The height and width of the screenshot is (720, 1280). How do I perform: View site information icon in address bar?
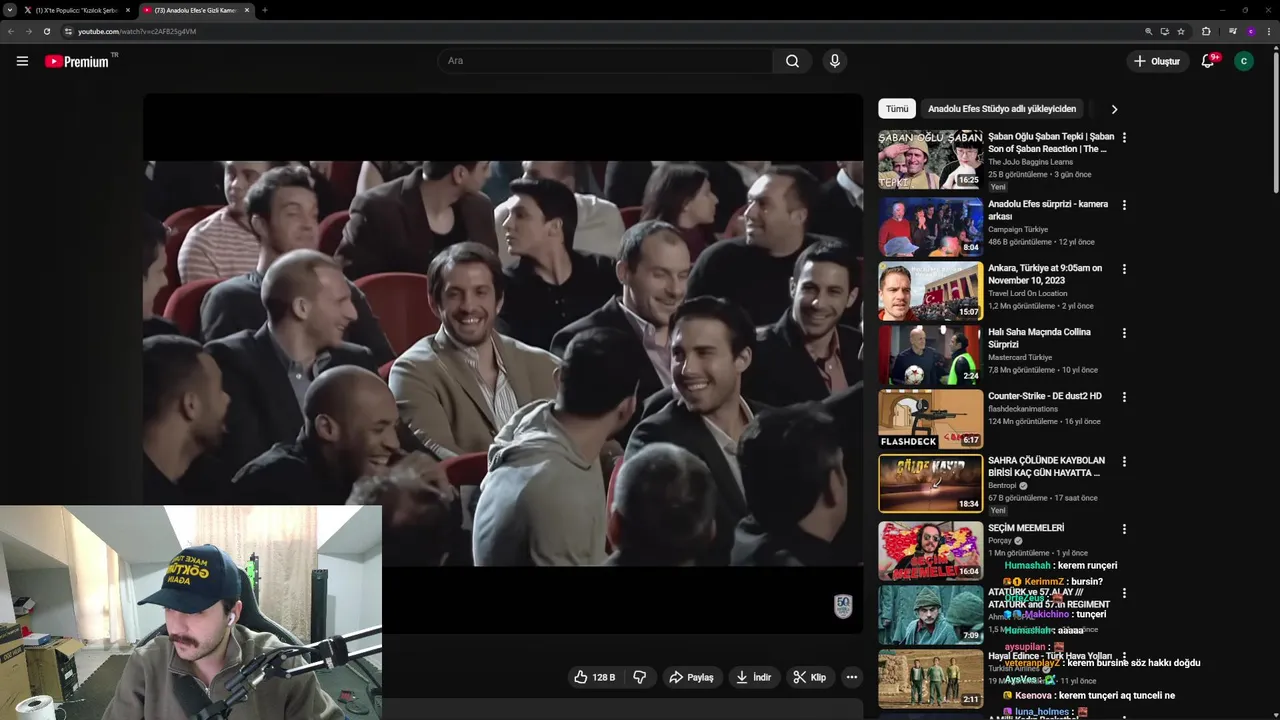(x=69, y=31)
